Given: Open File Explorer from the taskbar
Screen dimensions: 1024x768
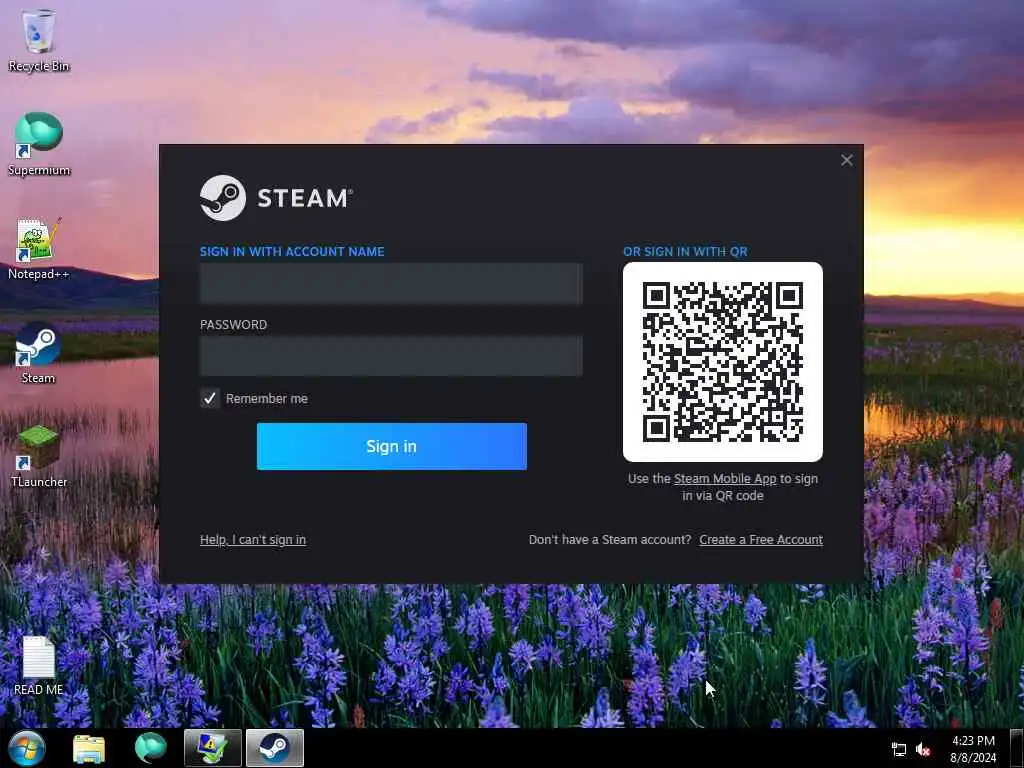Looking at the screenshot, I should pyautogui.click(x=89, y=748).
